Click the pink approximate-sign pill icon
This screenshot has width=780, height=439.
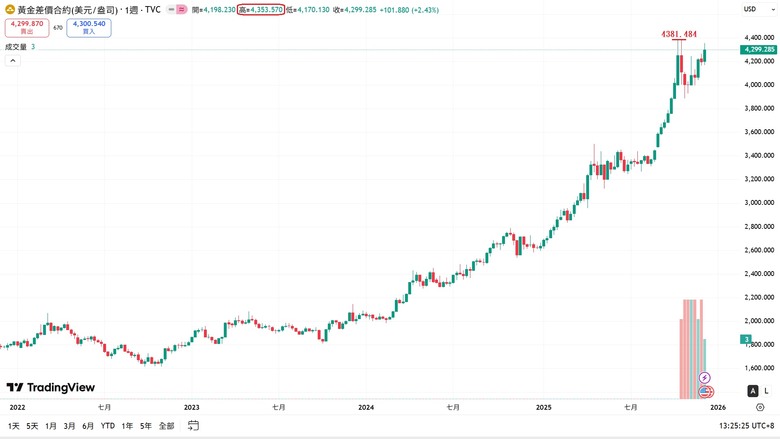(182, 9)
